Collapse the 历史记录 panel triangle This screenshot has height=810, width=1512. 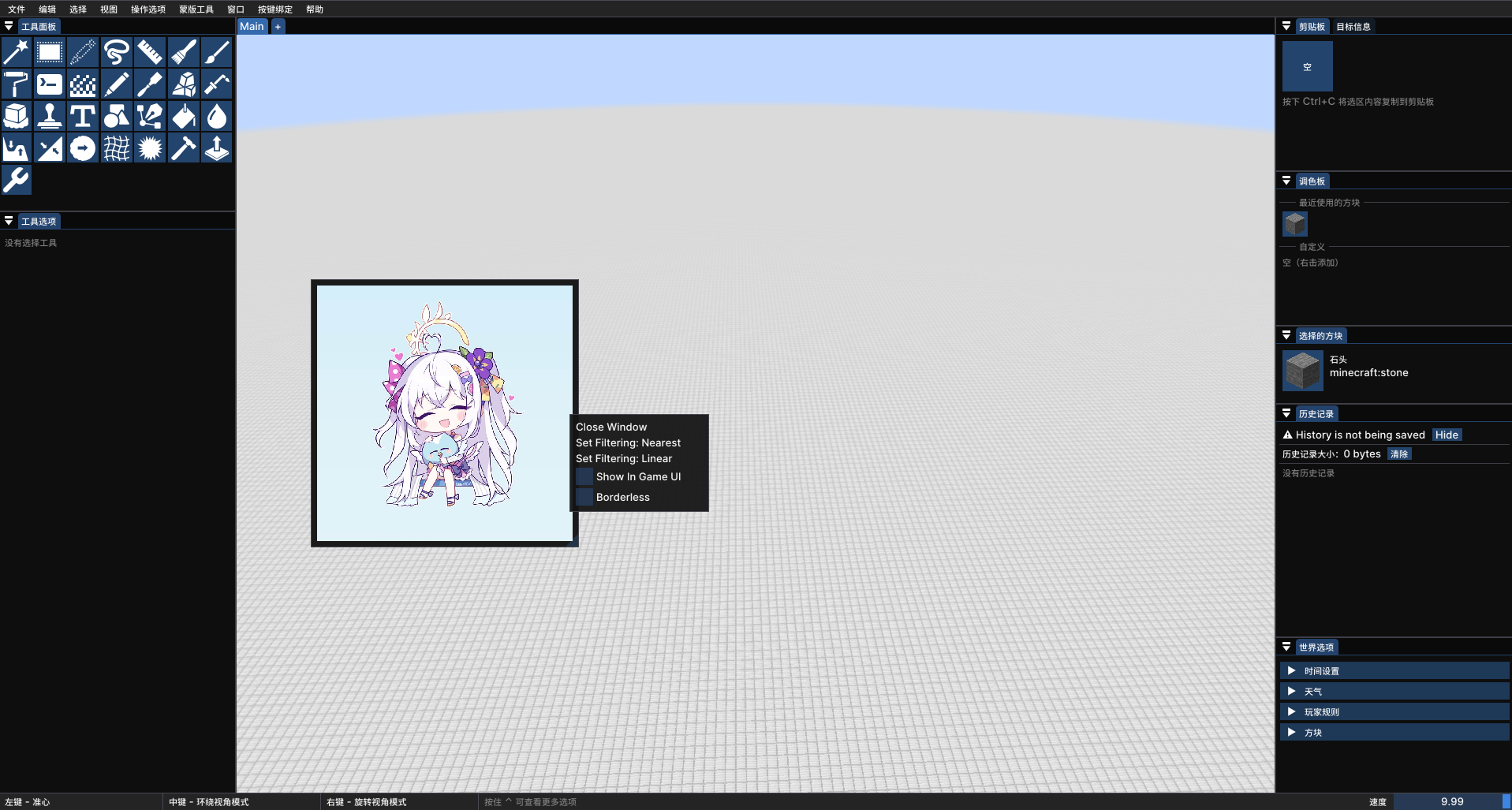1286,413
